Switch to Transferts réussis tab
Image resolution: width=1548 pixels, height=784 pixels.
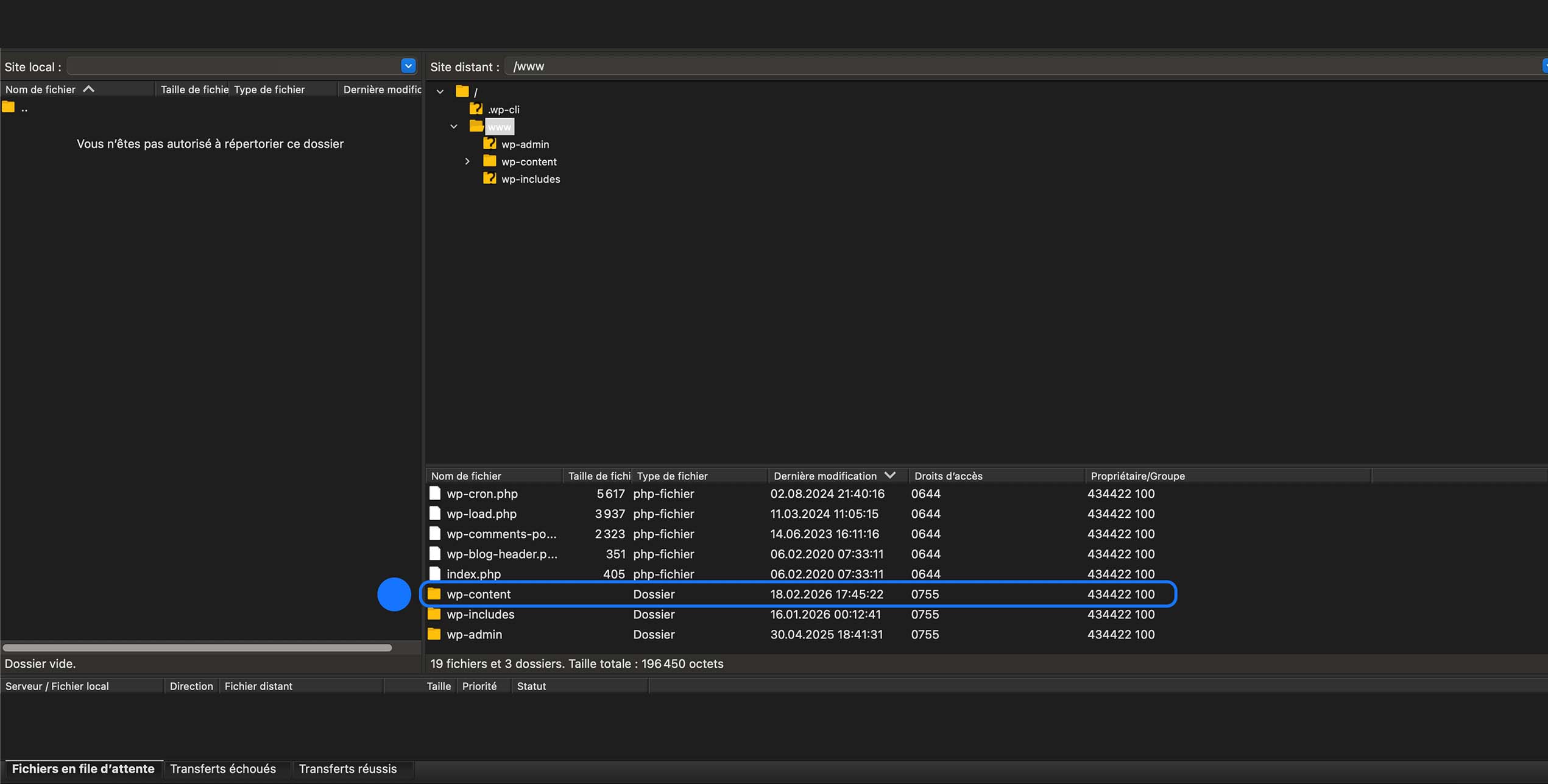coord(347,769)
